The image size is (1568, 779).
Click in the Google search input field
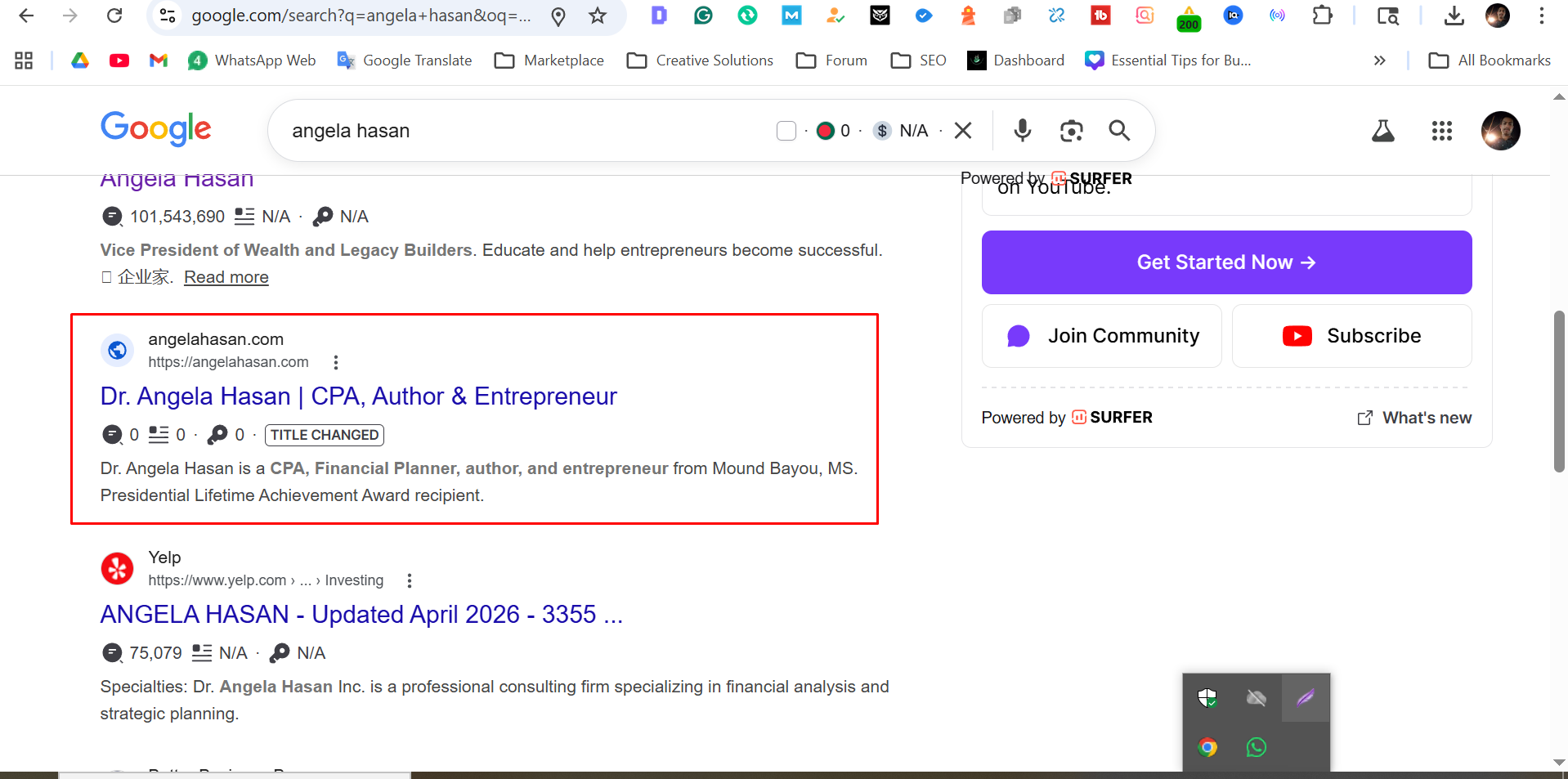523,131
